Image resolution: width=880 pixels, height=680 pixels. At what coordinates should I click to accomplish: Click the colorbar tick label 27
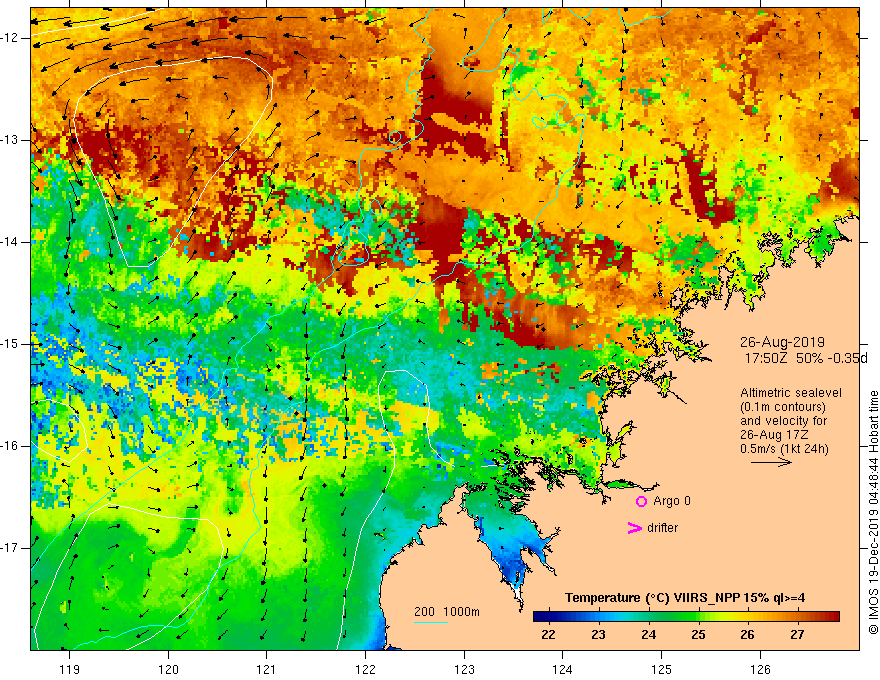(797, 635)
